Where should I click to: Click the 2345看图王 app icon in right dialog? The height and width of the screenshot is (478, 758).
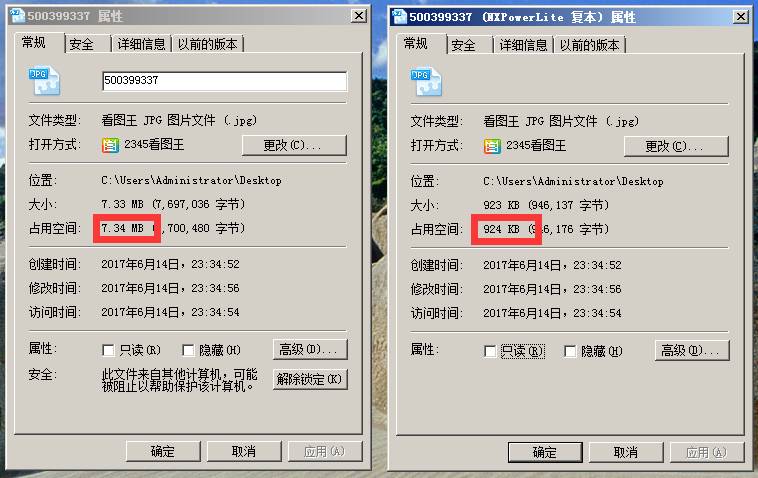pyautogui.click(x=492, y=146)
